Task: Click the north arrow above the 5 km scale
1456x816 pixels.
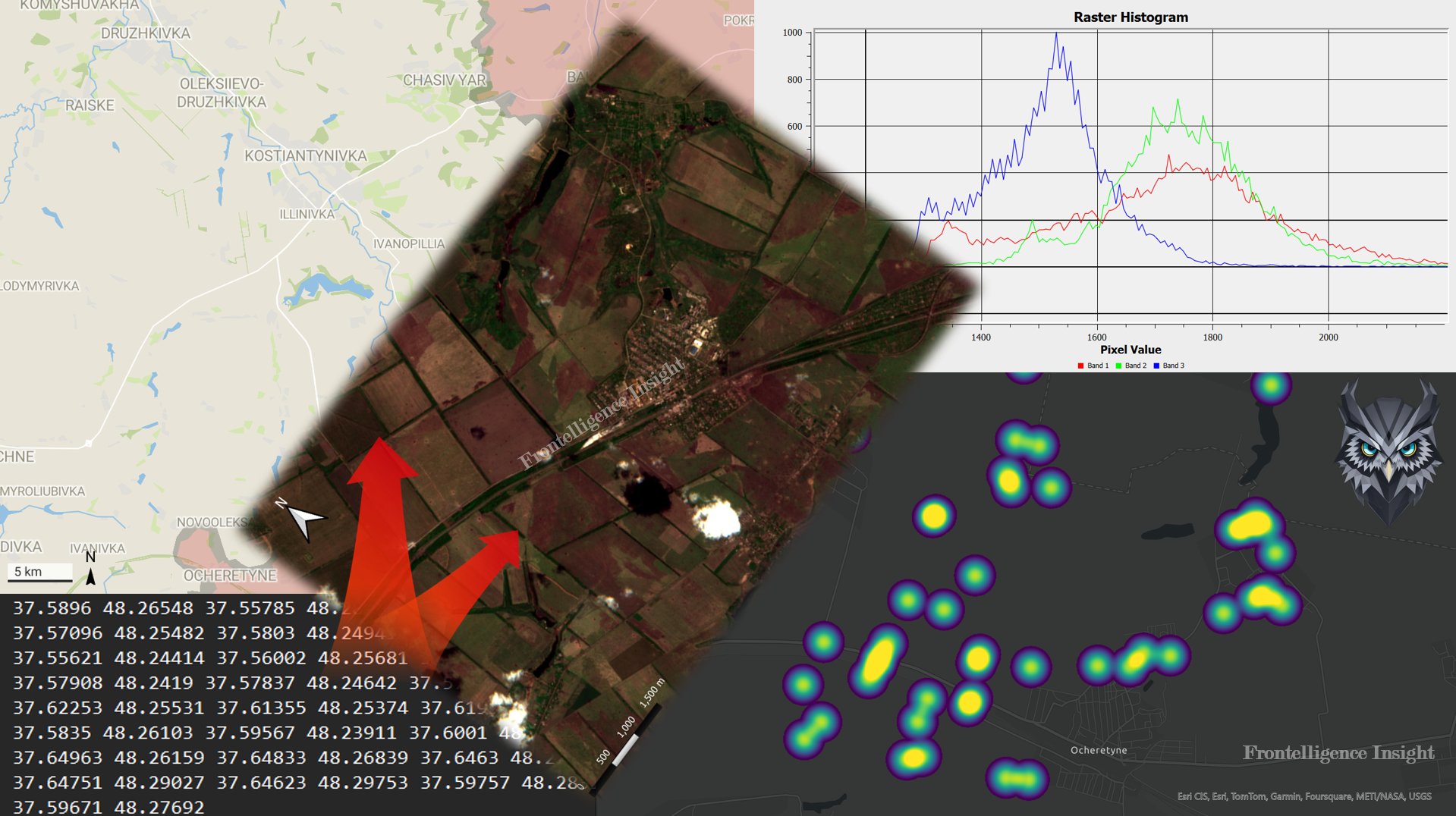Action: [90, 569]
